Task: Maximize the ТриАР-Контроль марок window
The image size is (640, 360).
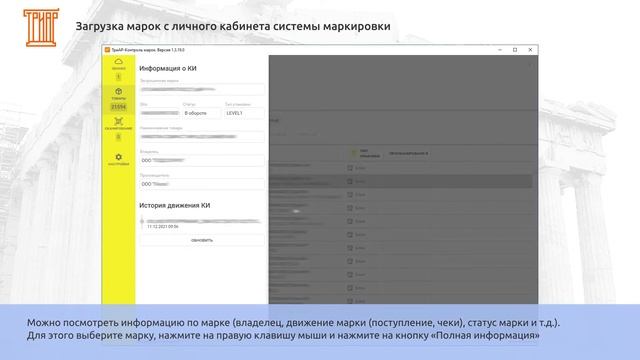Action: (515, 50)
